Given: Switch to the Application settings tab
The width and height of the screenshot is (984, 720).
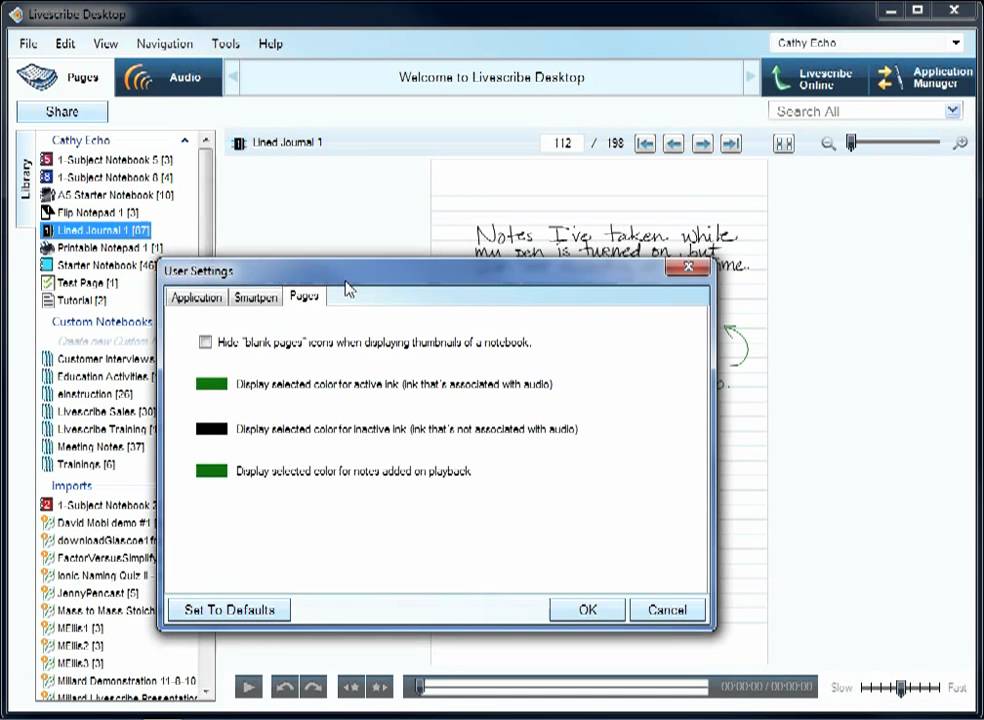Looking at the screenshot, I should click(196, 298).
